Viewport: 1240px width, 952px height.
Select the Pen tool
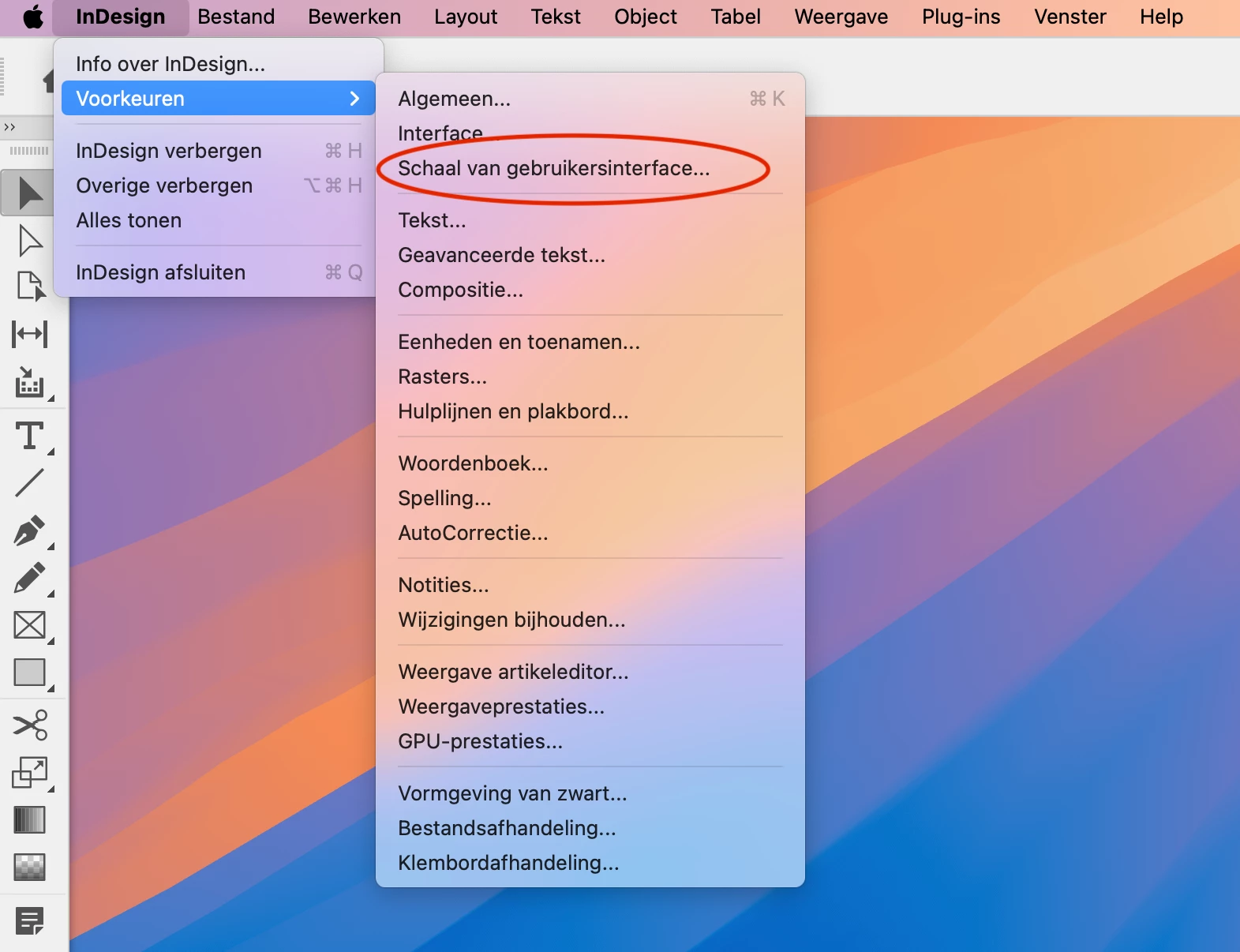(31, 530)
